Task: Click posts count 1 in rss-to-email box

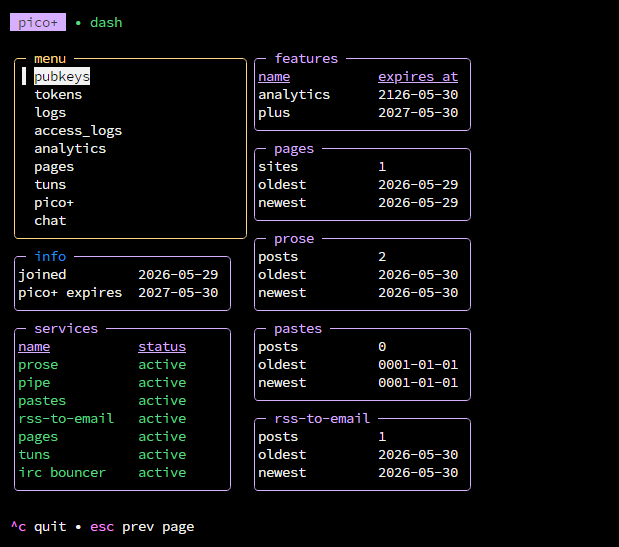Action: coord(382,436)
